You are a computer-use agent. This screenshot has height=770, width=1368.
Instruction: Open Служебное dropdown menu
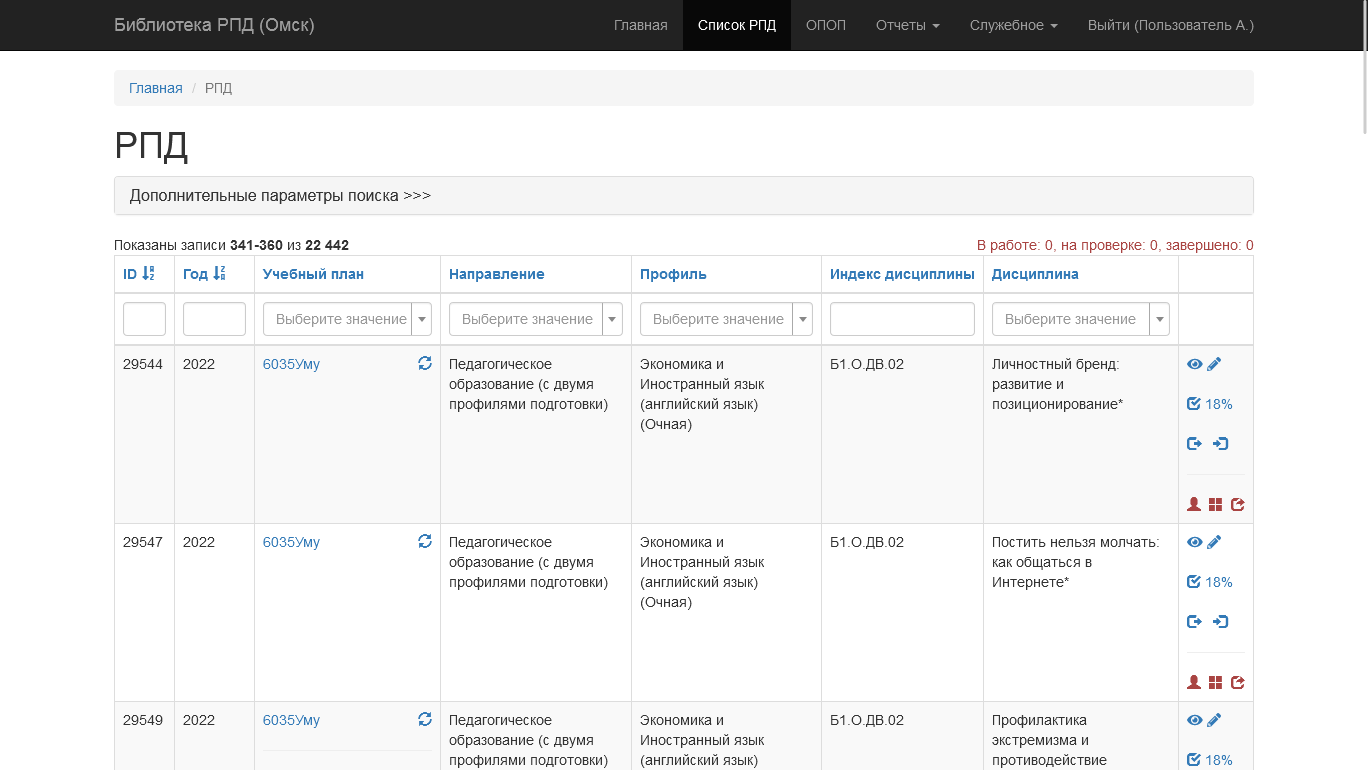point(1014,25)
